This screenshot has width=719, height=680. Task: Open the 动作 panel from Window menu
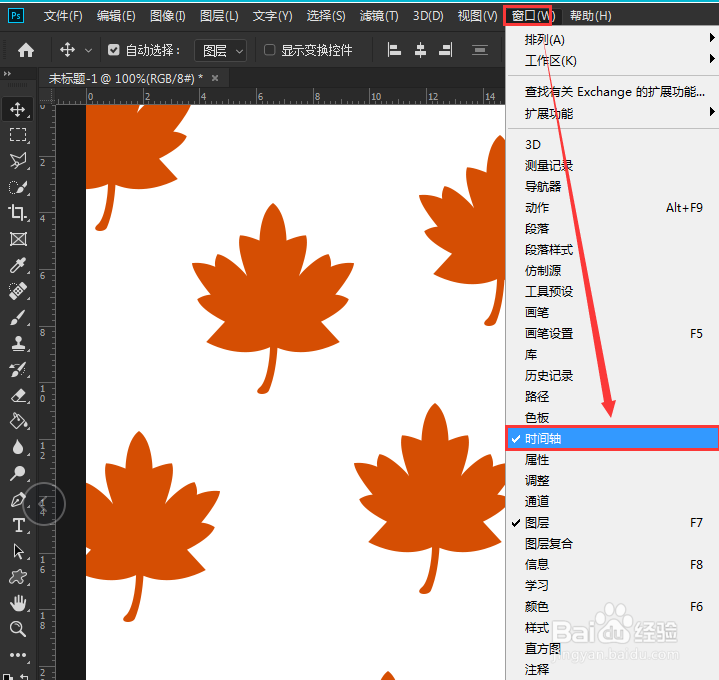(x=612, y=207)
